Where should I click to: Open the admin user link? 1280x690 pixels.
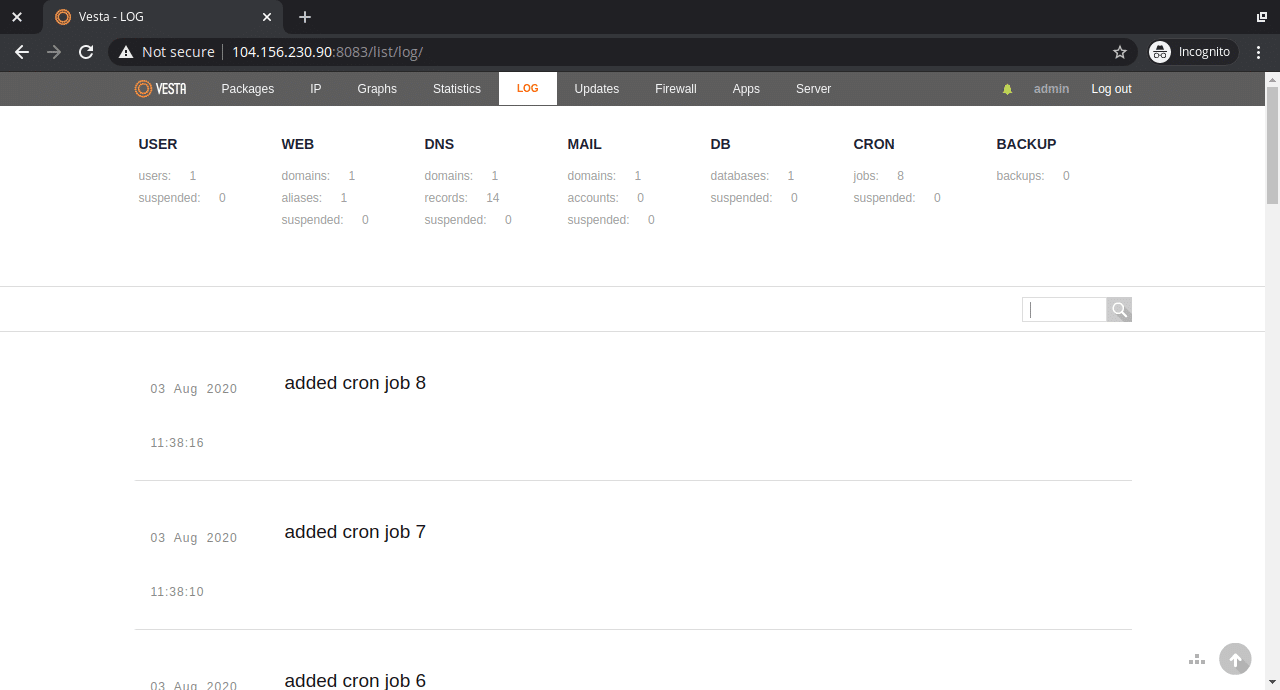[x=1051, y=88]
